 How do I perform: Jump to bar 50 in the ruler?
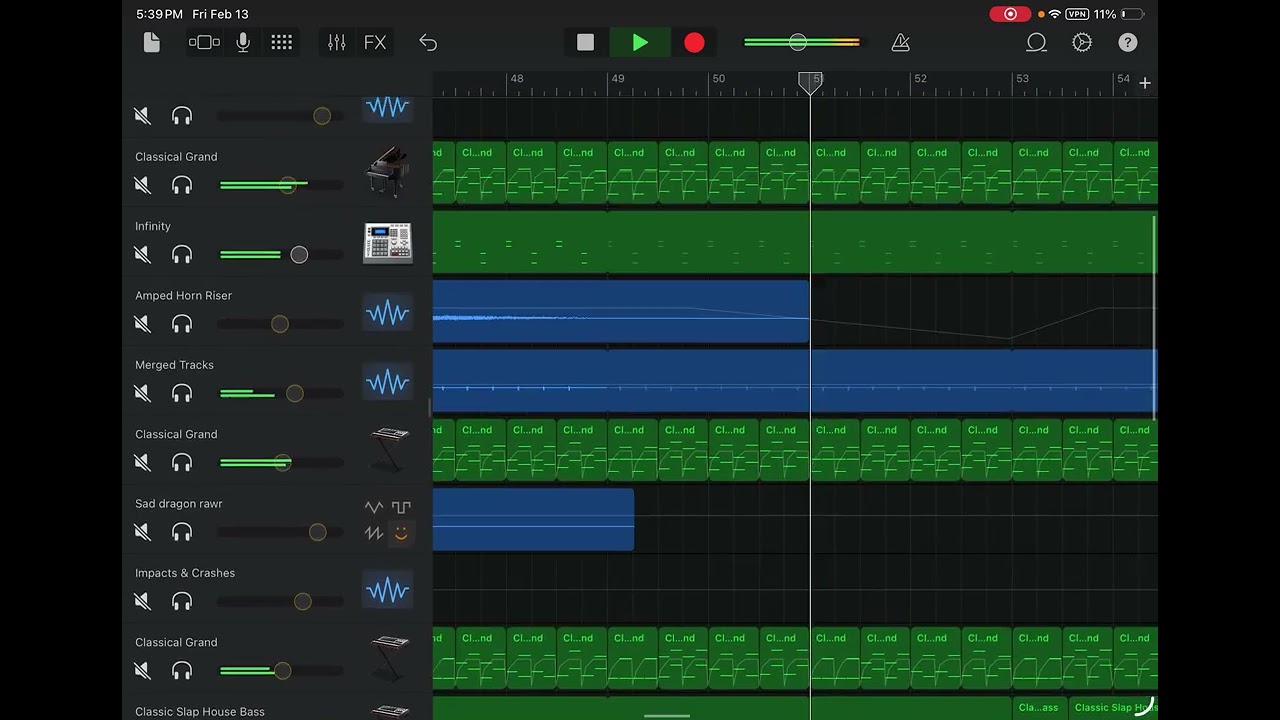718,78
